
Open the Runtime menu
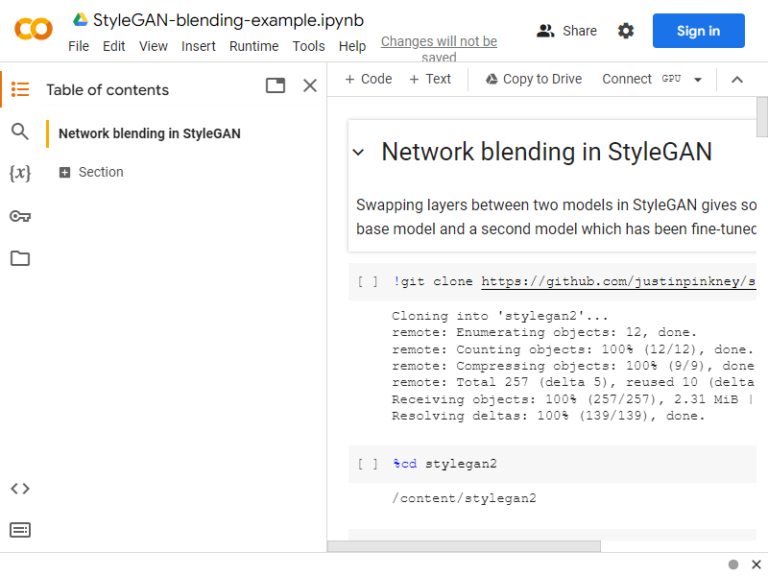(254, 46)
